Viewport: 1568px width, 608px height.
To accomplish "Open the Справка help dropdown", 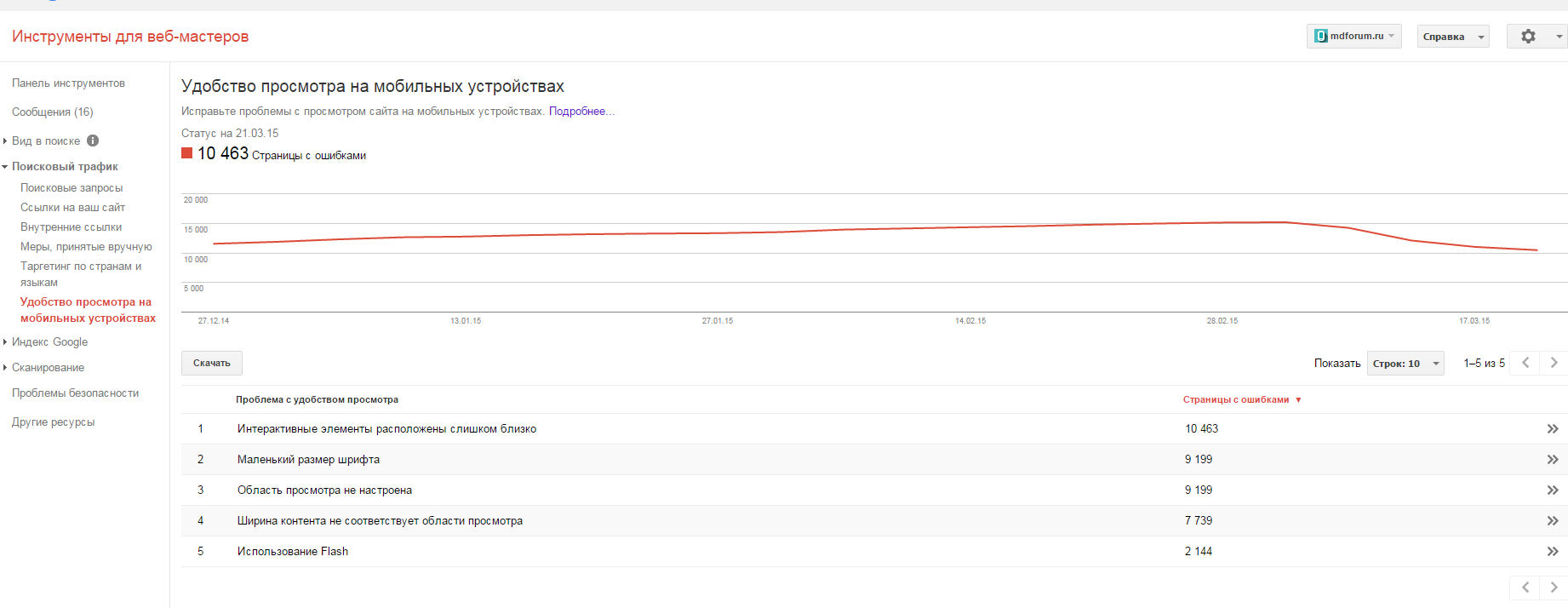I will click(1452, 37).
